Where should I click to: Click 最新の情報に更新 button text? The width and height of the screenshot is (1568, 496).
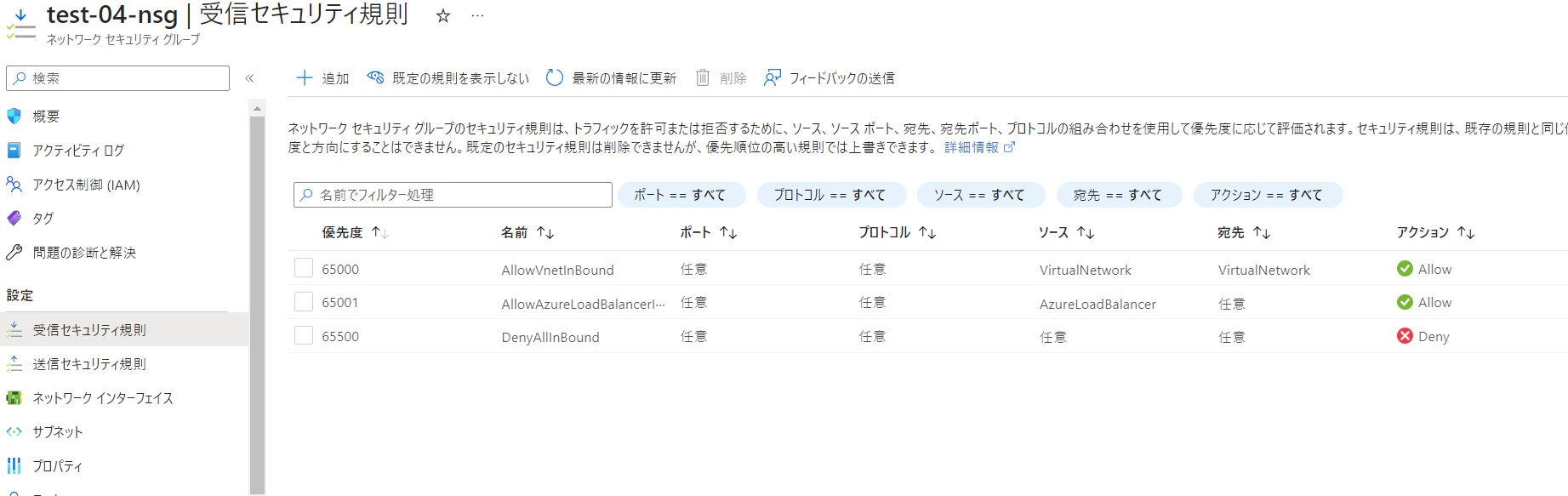[624, 78]
